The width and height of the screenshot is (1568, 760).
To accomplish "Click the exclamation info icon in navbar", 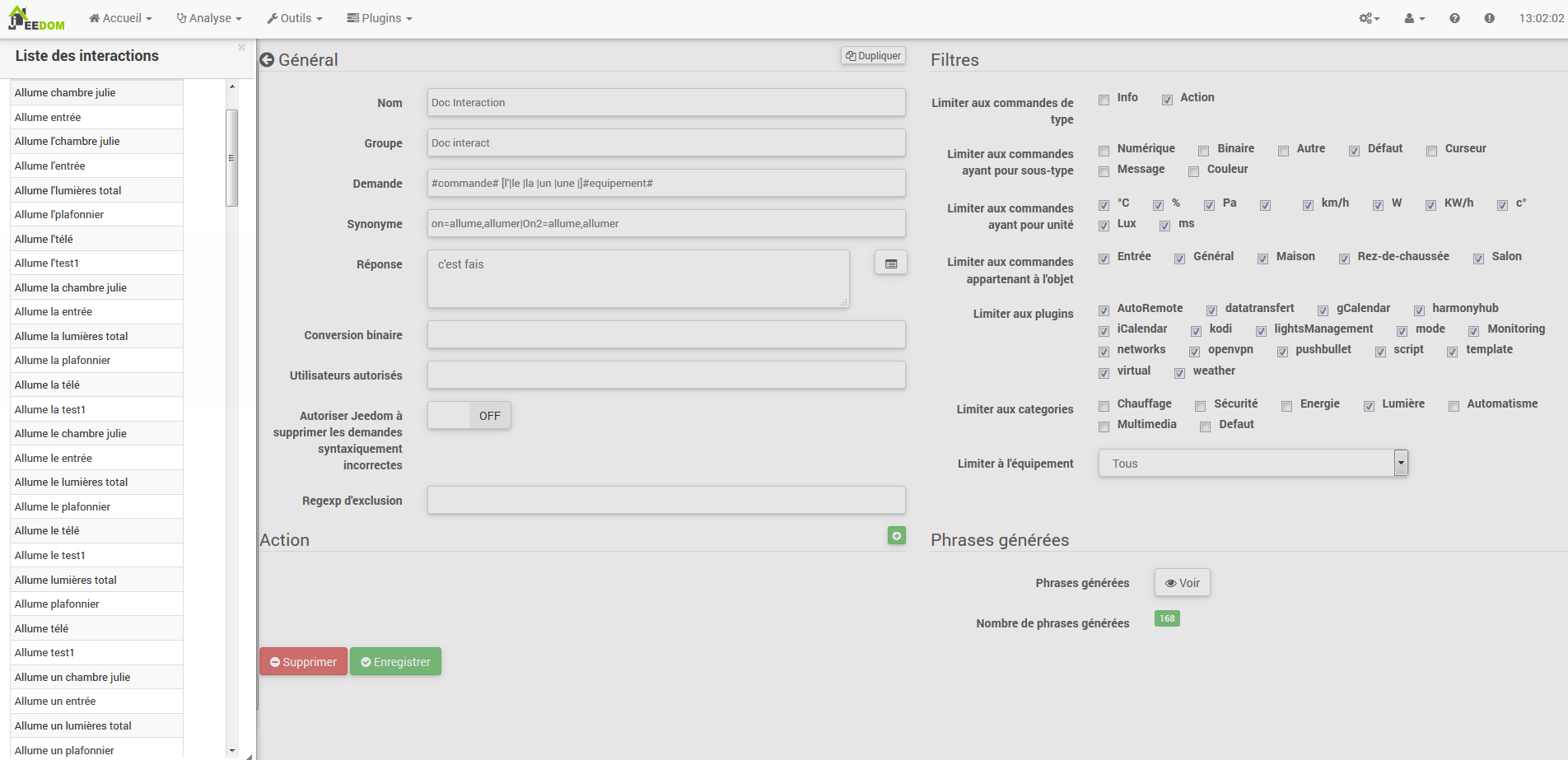I will tap(1489, 18).
